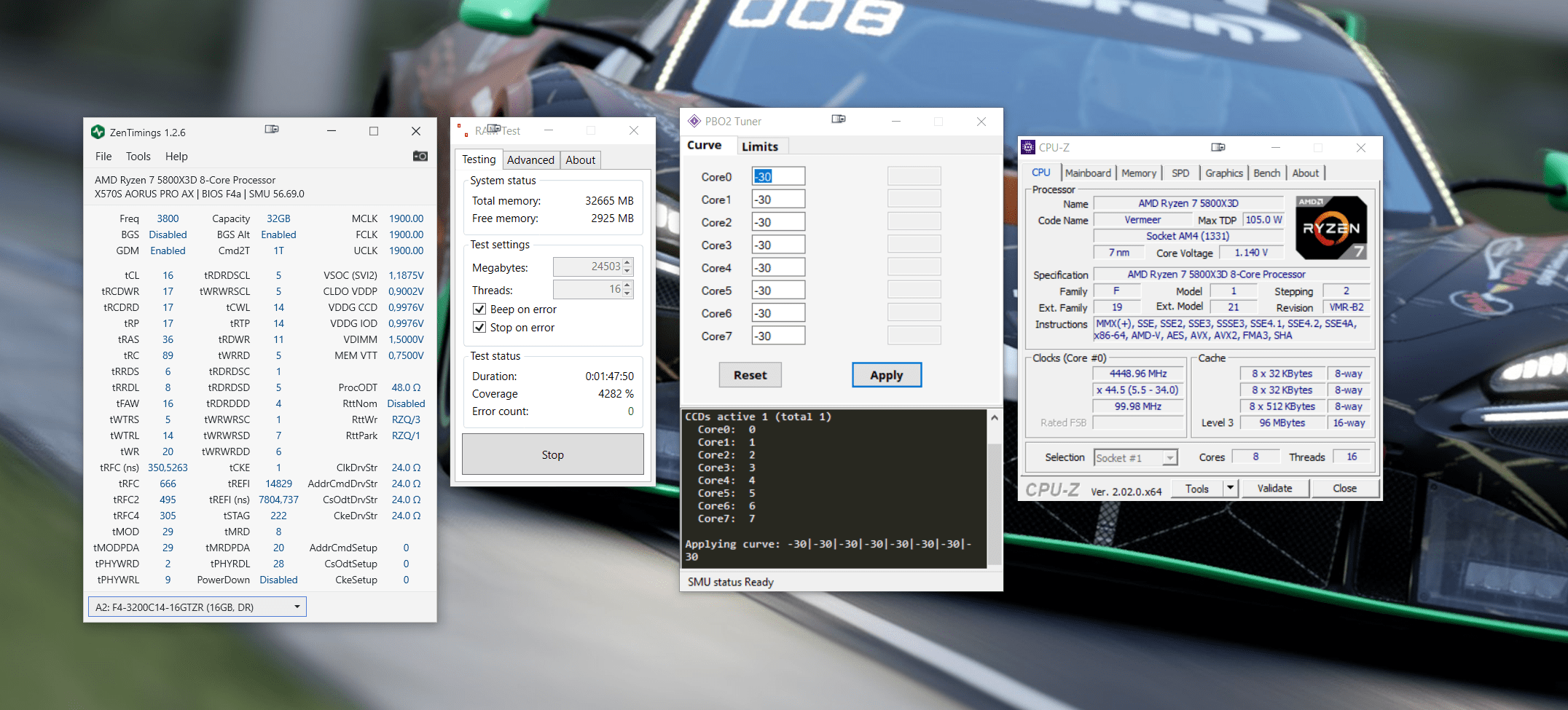Open the ZenTimings Help menu

click(176, 156)
